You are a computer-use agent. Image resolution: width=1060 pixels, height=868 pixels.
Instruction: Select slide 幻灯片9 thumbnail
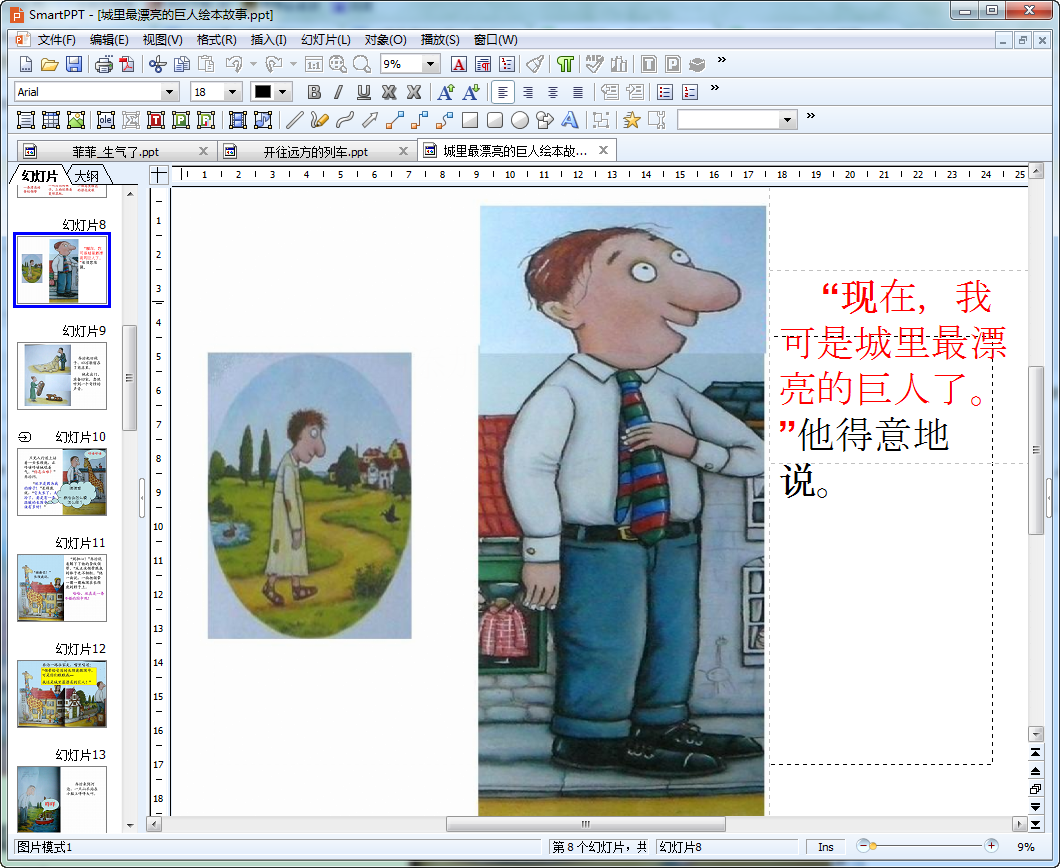tap(62, 376)
